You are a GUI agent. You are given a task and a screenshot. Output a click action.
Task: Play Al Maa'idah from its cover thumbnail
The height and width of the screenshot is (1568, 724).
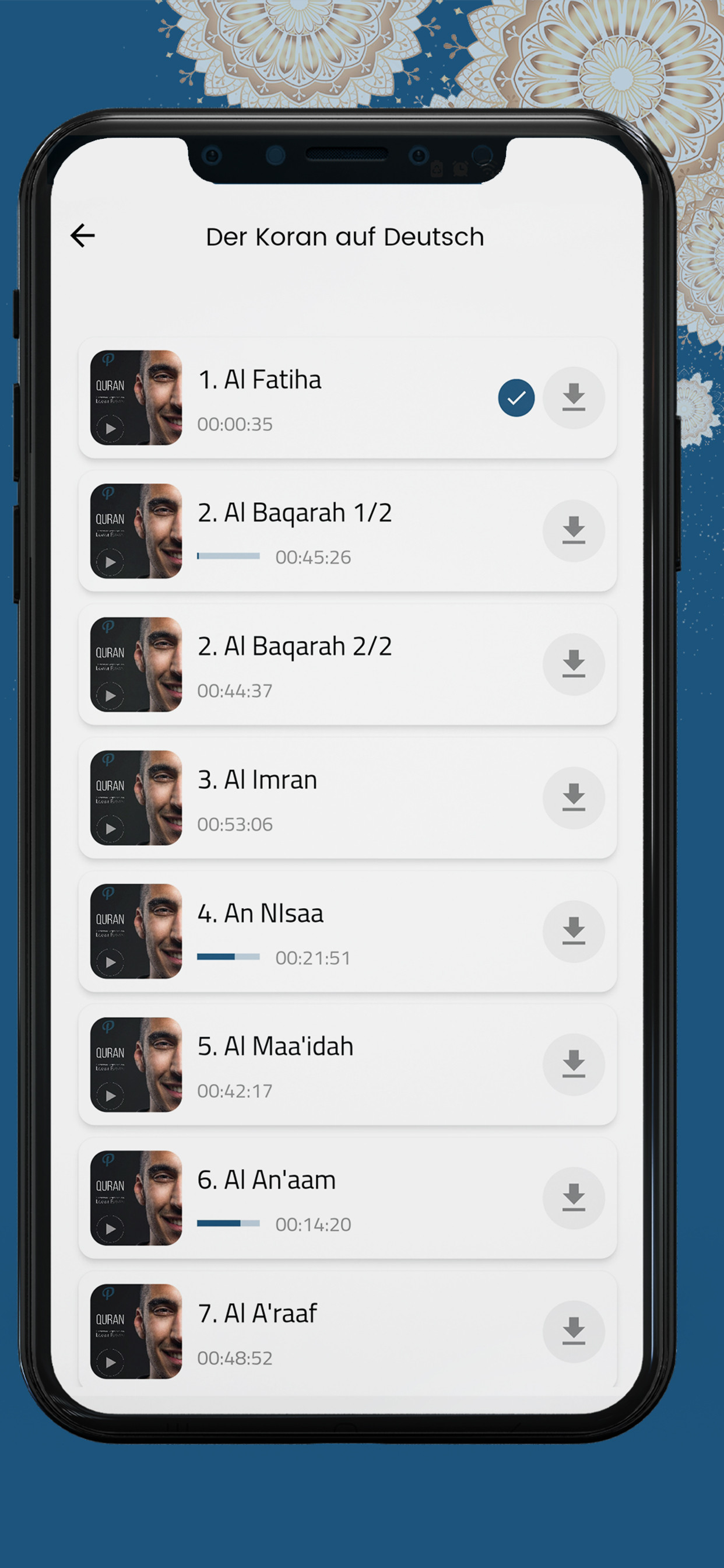pyautogui.click(x=136, y=1065)
